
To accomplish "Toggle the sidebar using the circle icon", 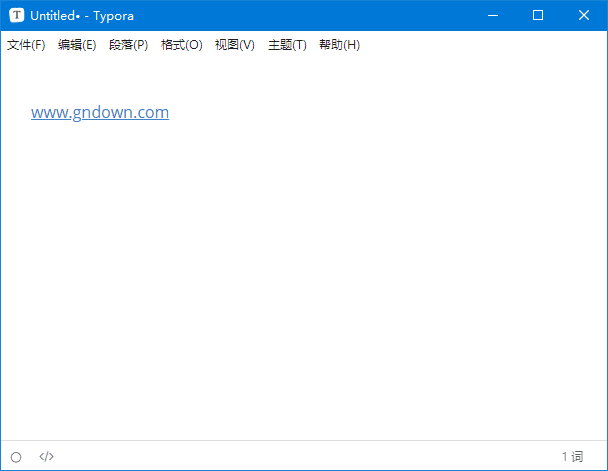I will tap(16, 457).
